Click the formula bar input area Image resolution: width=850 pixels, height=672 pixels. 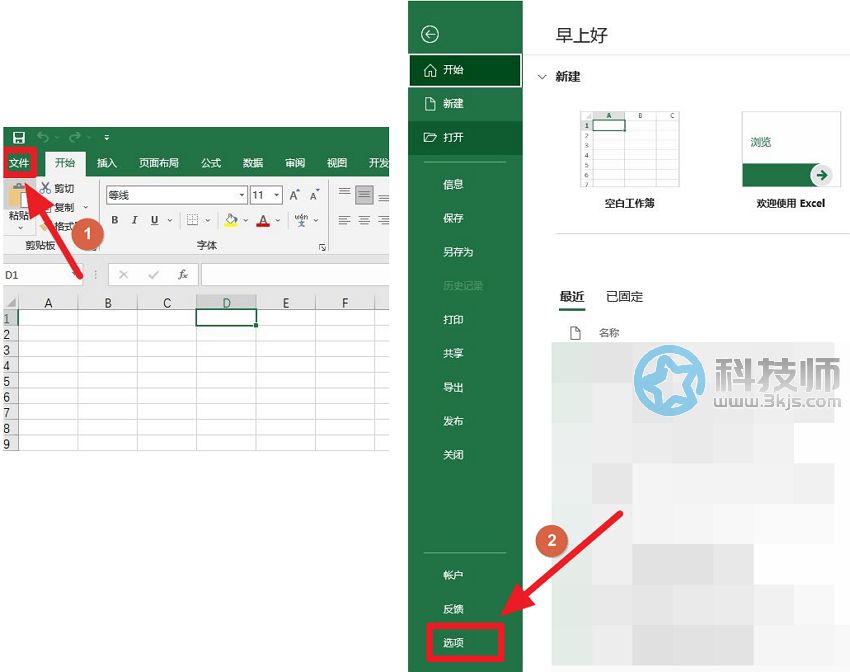(295, 275)
